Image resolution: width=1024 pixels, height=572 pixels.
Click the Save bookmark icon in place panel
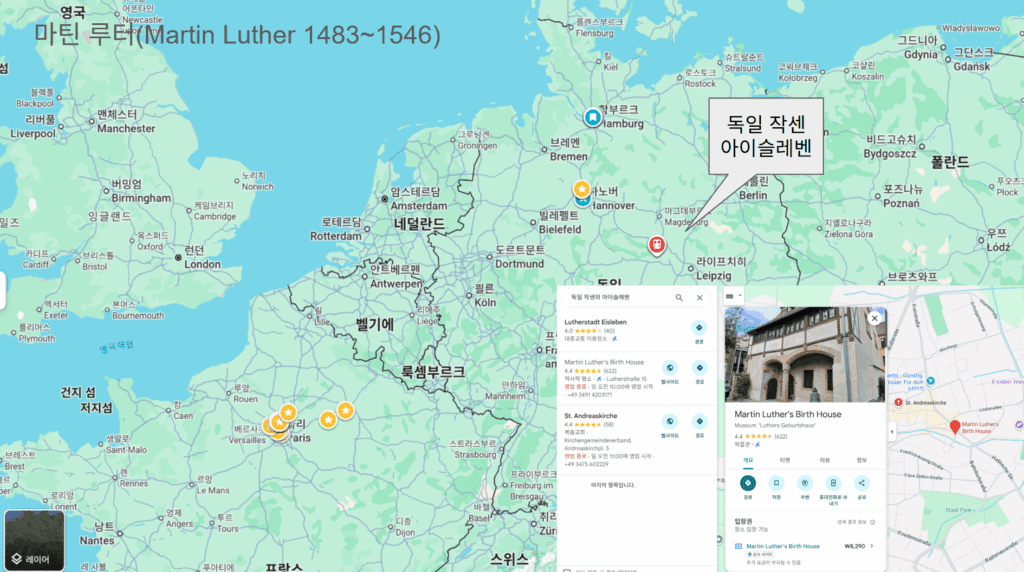776,482
